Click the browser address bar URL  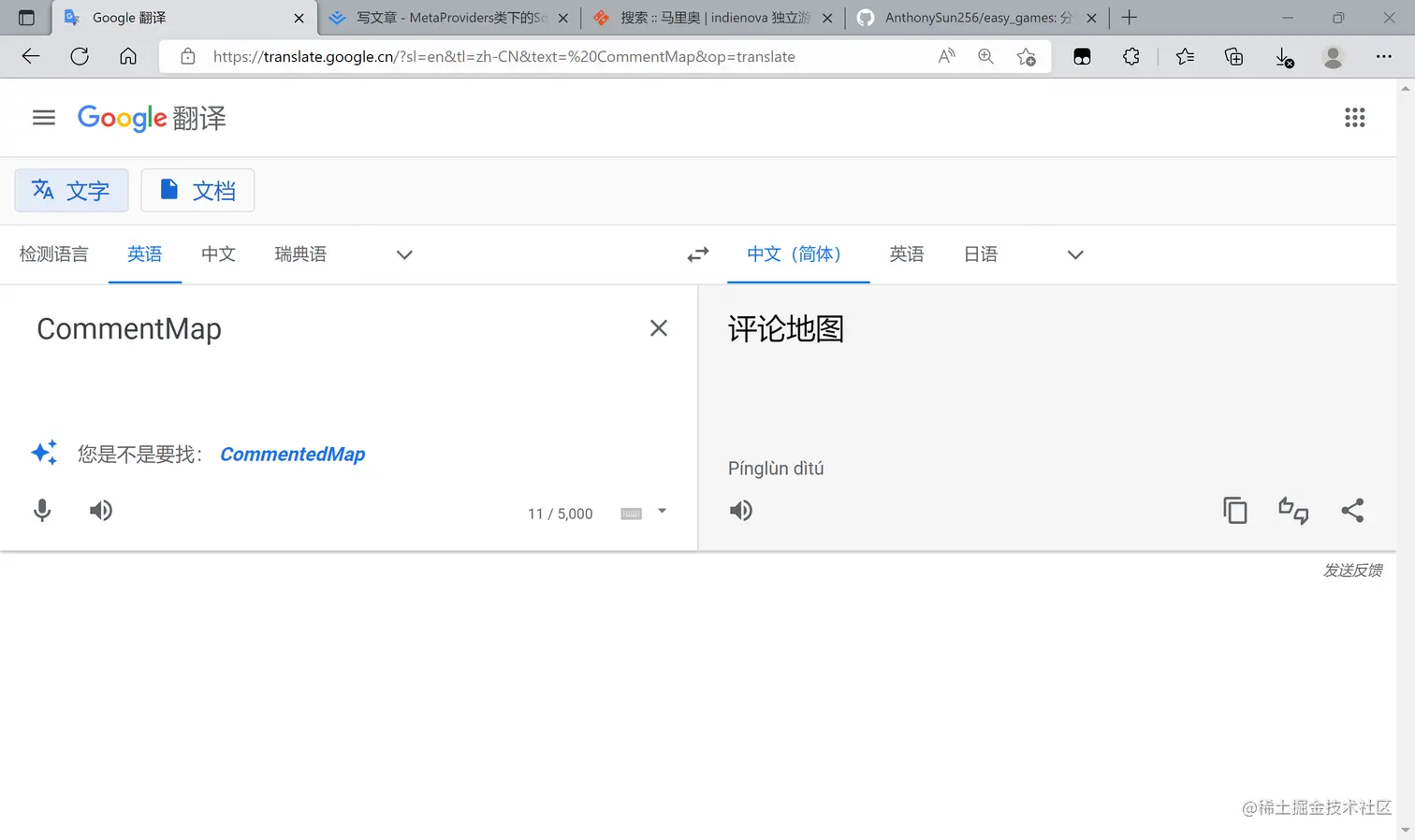(x=503, y=57)
